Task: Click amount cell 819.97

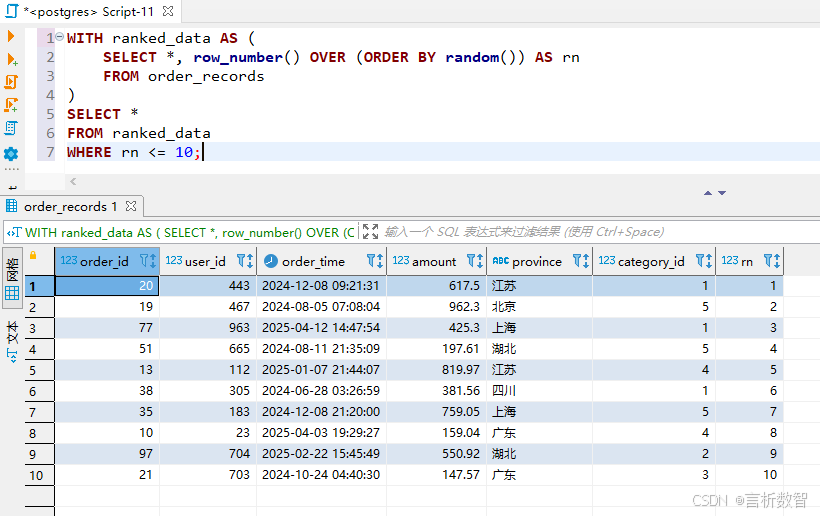Action: coord(437,370)
